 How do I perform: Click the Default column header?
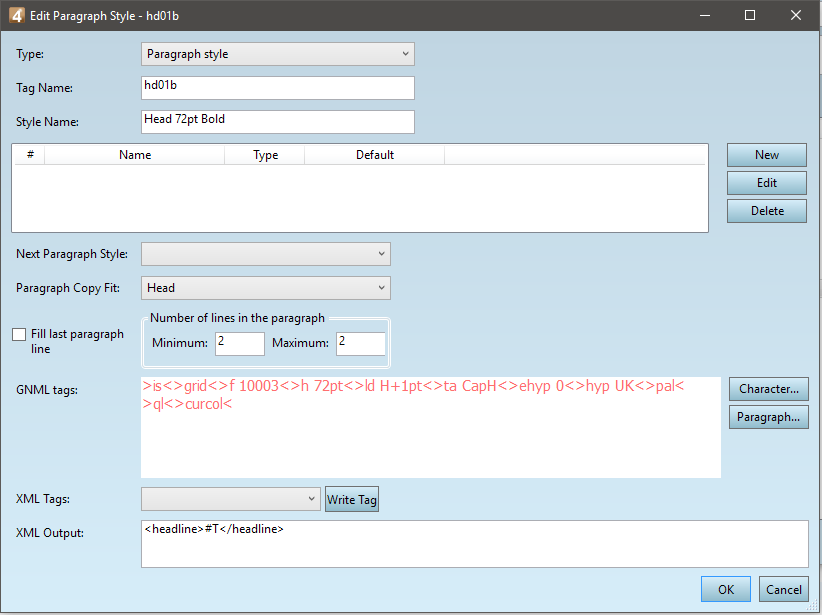pos(374,155)
